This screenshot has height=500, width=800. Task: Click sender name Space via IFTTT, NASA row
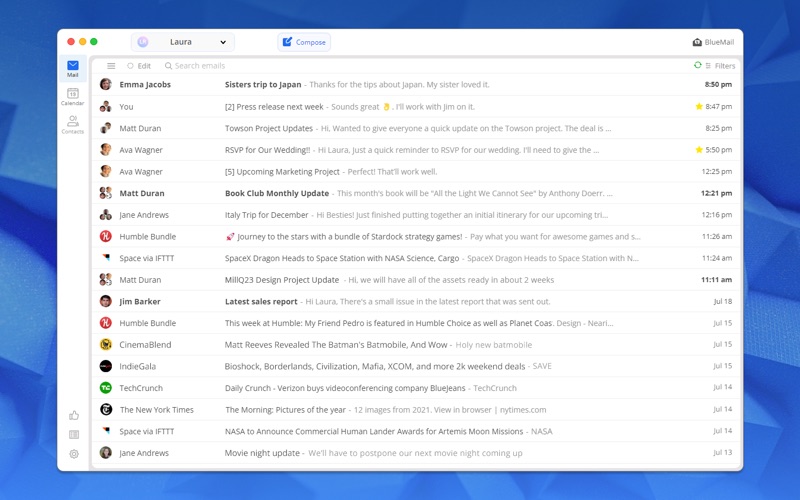(146, 431)
